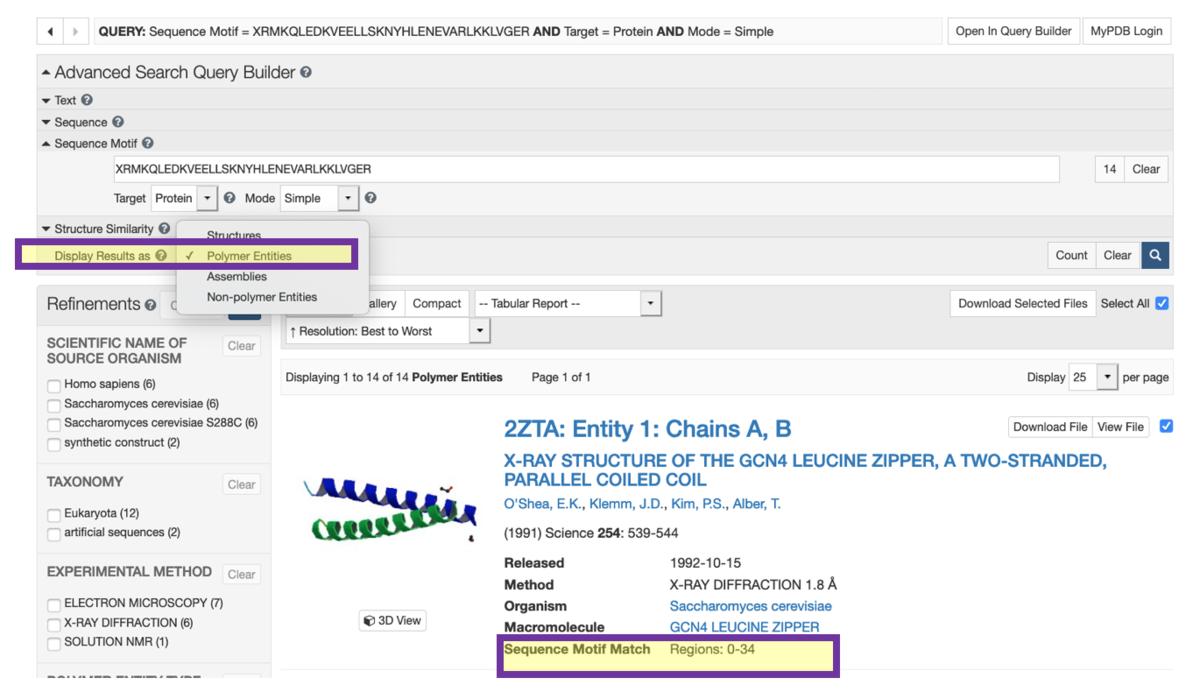Click the sequence motif input field
Image resolution: width=1200 pixels, height=692 pixels.
[585, 169]
